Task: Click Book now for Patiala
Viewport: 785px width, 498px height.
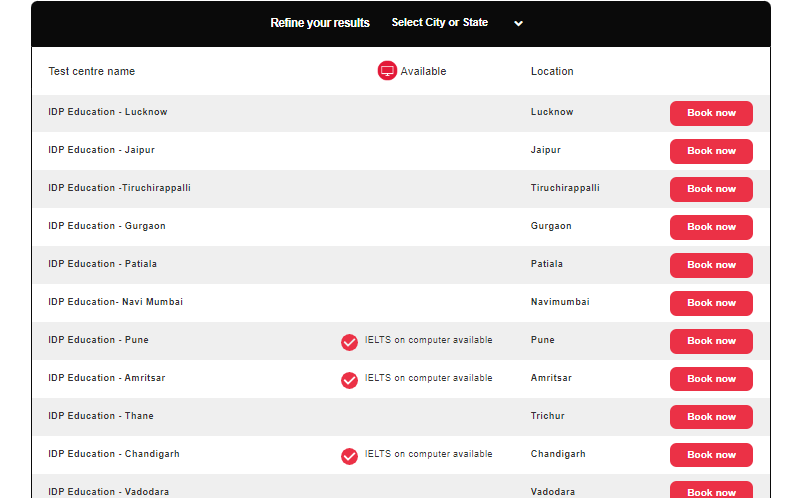Action: [711, 265]
